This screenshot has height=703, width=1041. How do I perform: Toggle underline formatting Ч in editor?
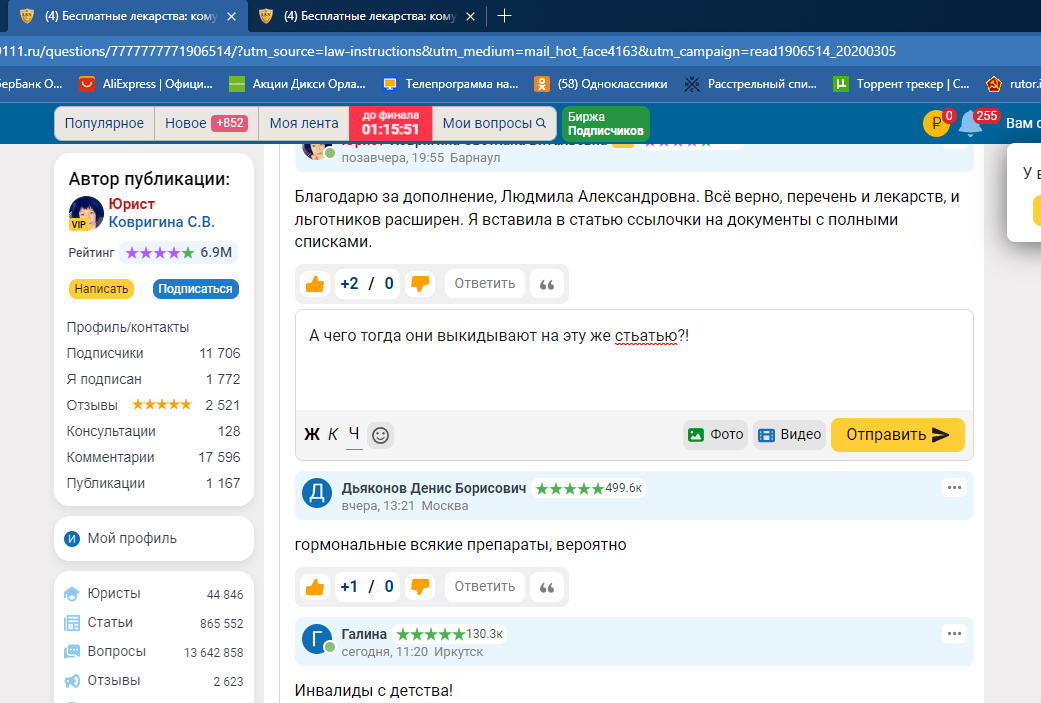pos(354,434)
